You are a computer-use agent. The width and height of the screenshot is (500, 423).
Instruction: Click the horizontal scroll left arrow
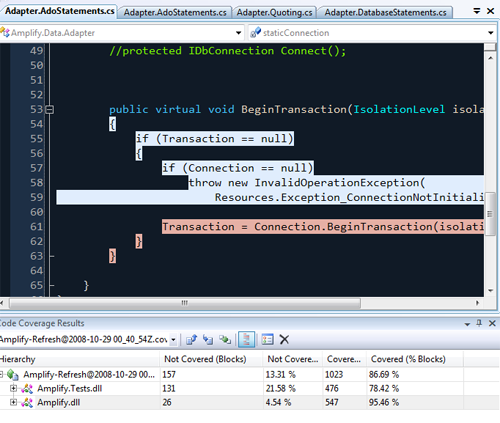click(2, 303)
